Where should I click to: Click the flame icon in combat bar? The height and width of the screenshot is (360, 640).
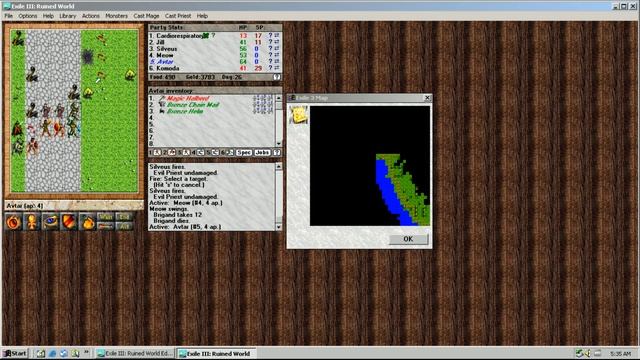pyautogui.click(x=87, y=222)
